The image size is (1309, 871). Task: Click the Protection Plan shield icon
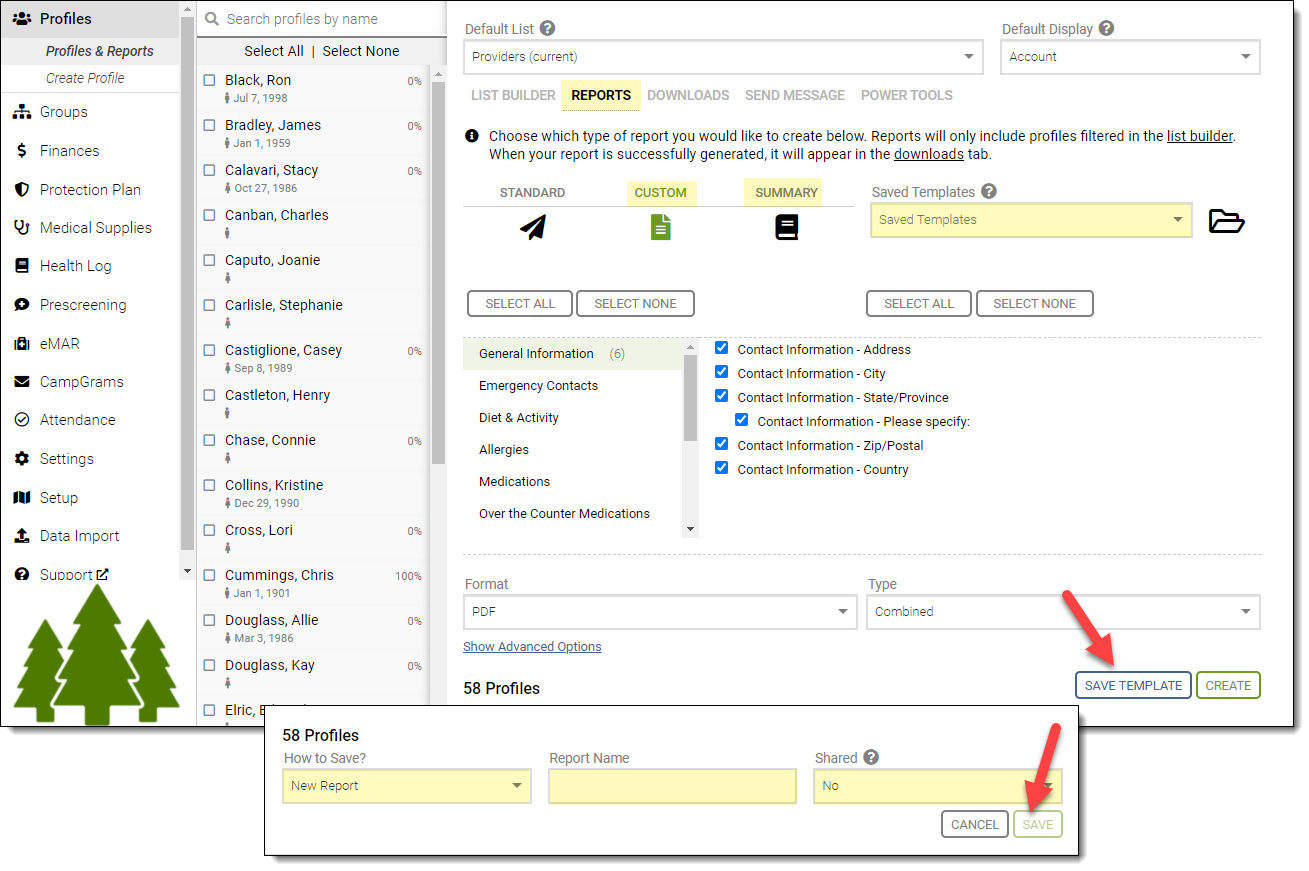point(21,190)
